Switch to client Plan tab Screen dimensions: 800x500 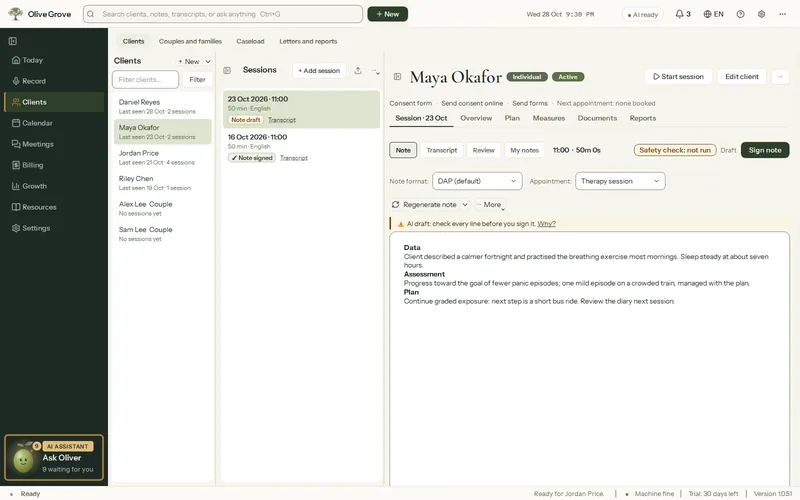click(x=512, y=118)
